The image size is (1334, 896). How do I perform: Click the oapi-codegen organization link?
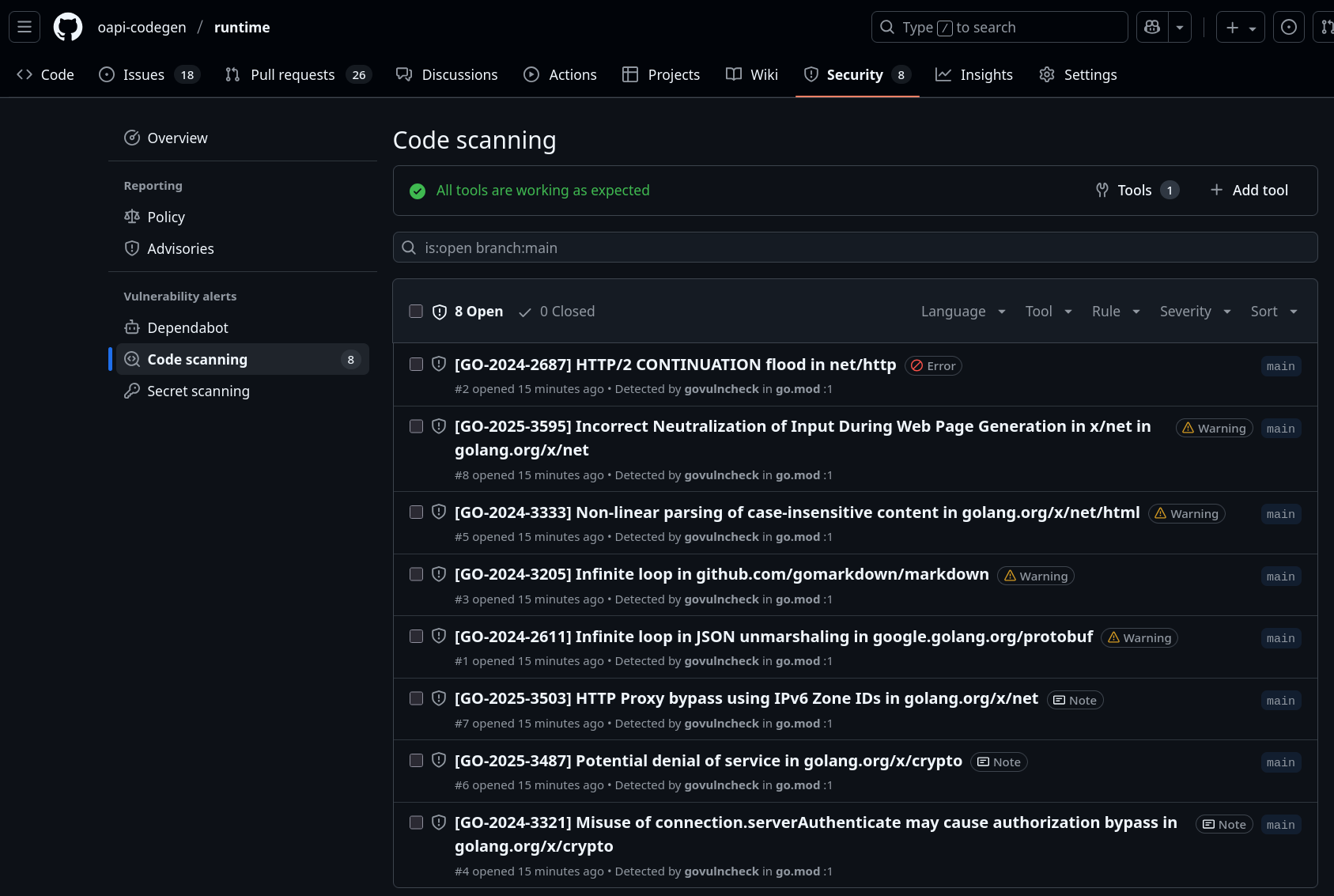[142, 27]
